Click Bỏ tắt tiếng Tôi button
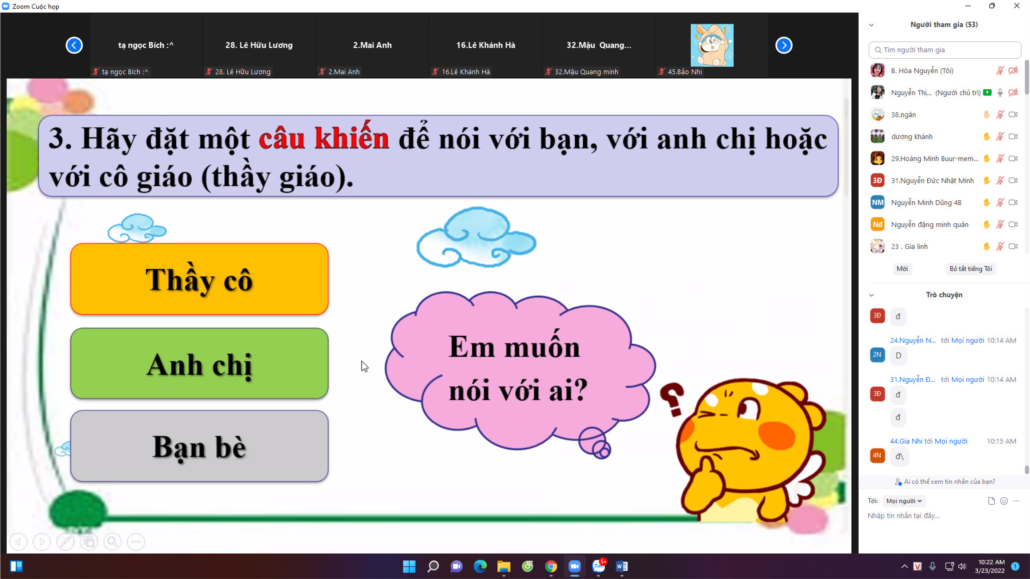Viewport: 1030px width, 579px height. 970,269
